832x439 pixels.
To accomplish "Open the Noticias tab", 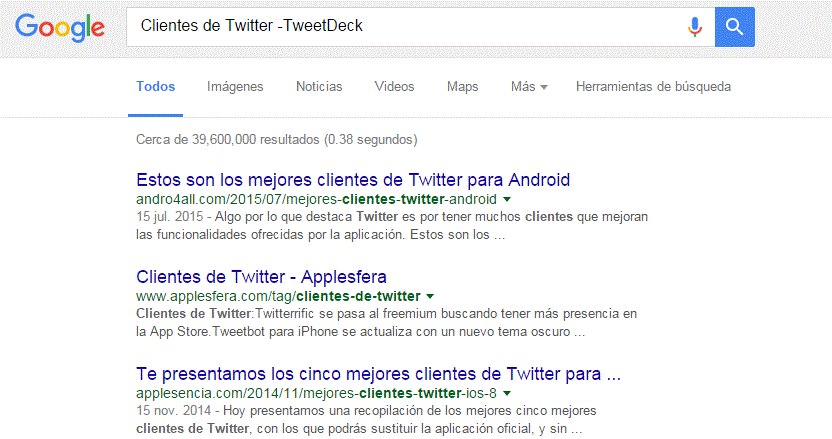I will [x=319, y=87].
